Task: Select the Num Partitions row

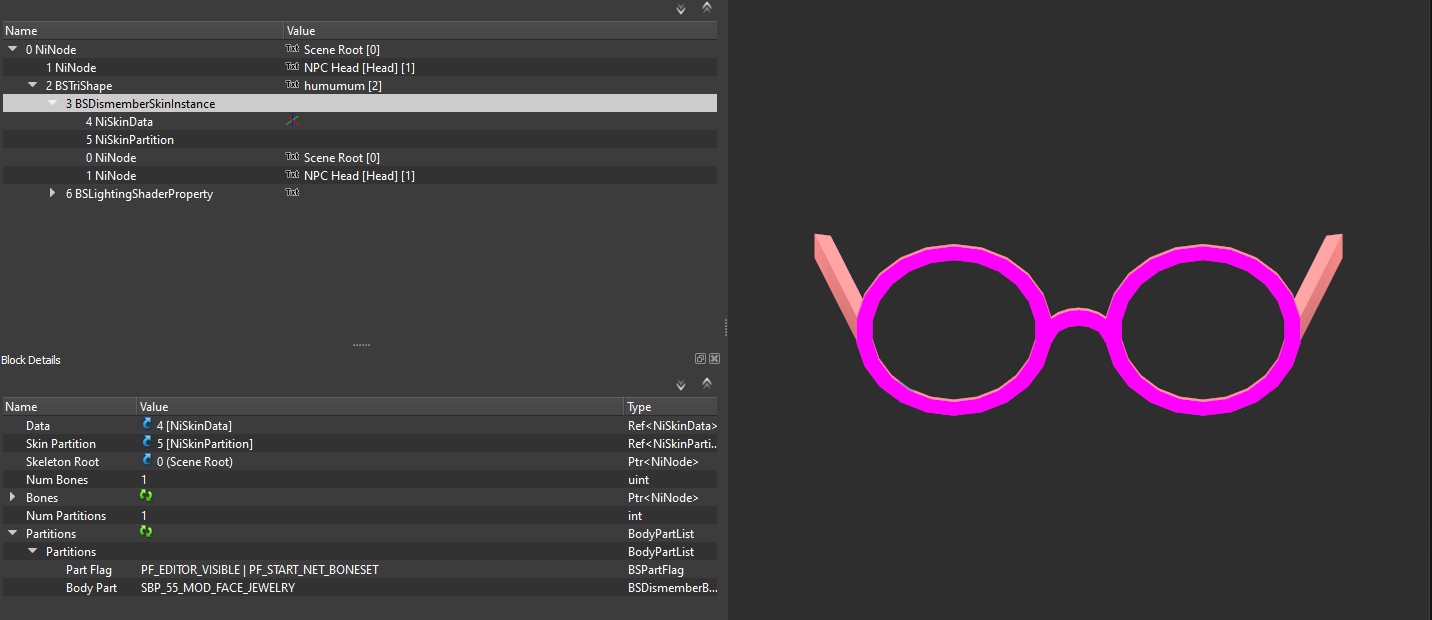Action: click(x=360, y=515)
